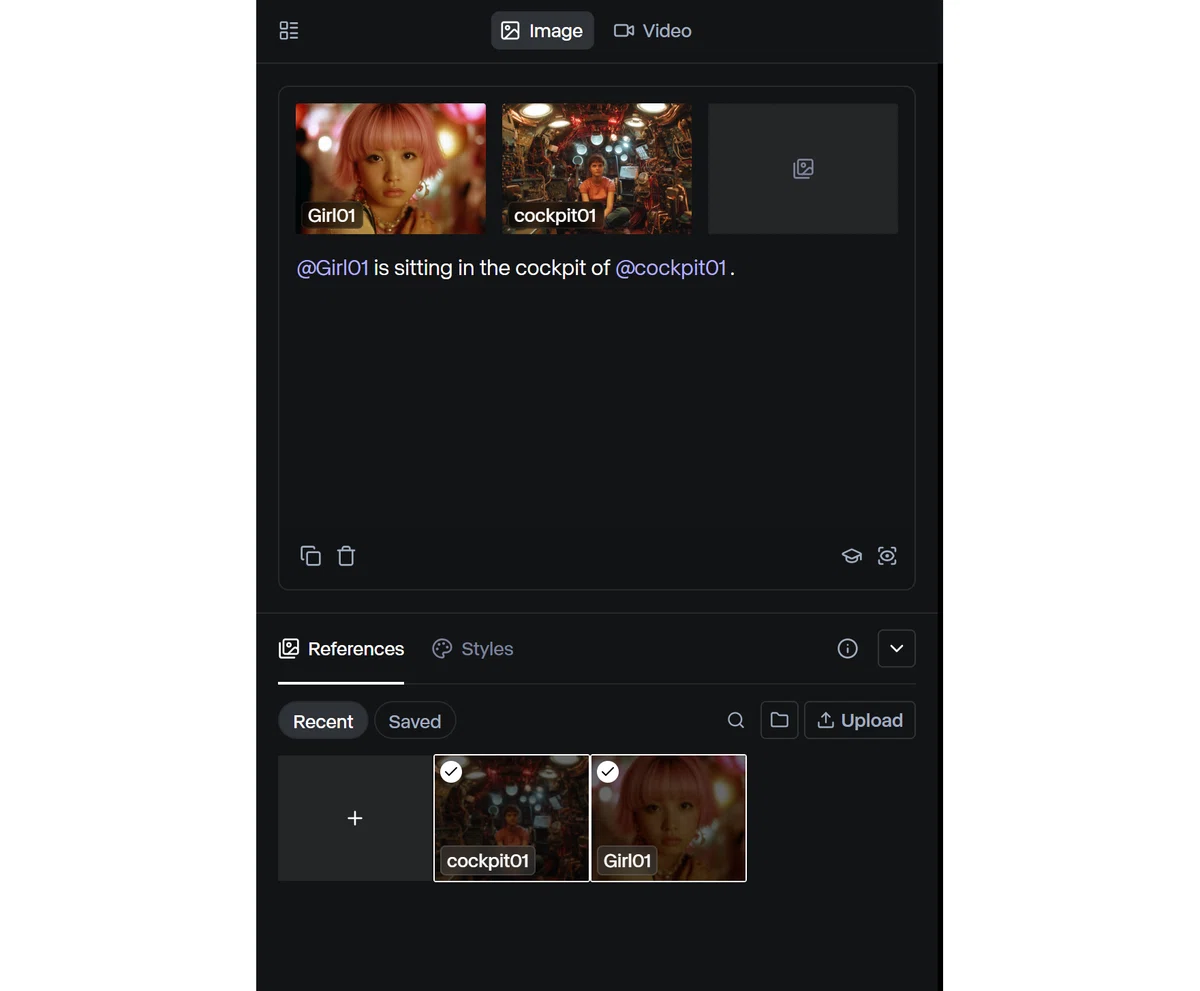1200x991 pixels.
Task: Open the References tab
Action: (x=341, y=649)
